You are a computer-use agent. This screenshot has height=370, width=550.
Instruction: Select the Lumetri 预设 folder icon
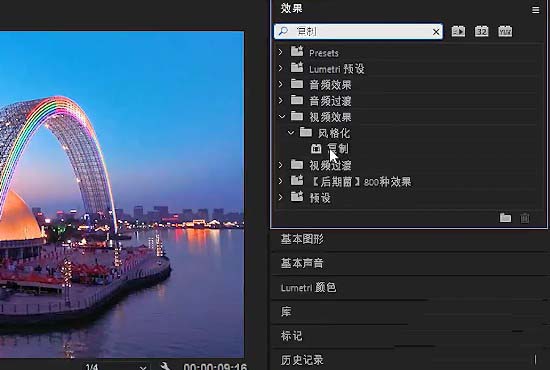[x=297, y=67]
